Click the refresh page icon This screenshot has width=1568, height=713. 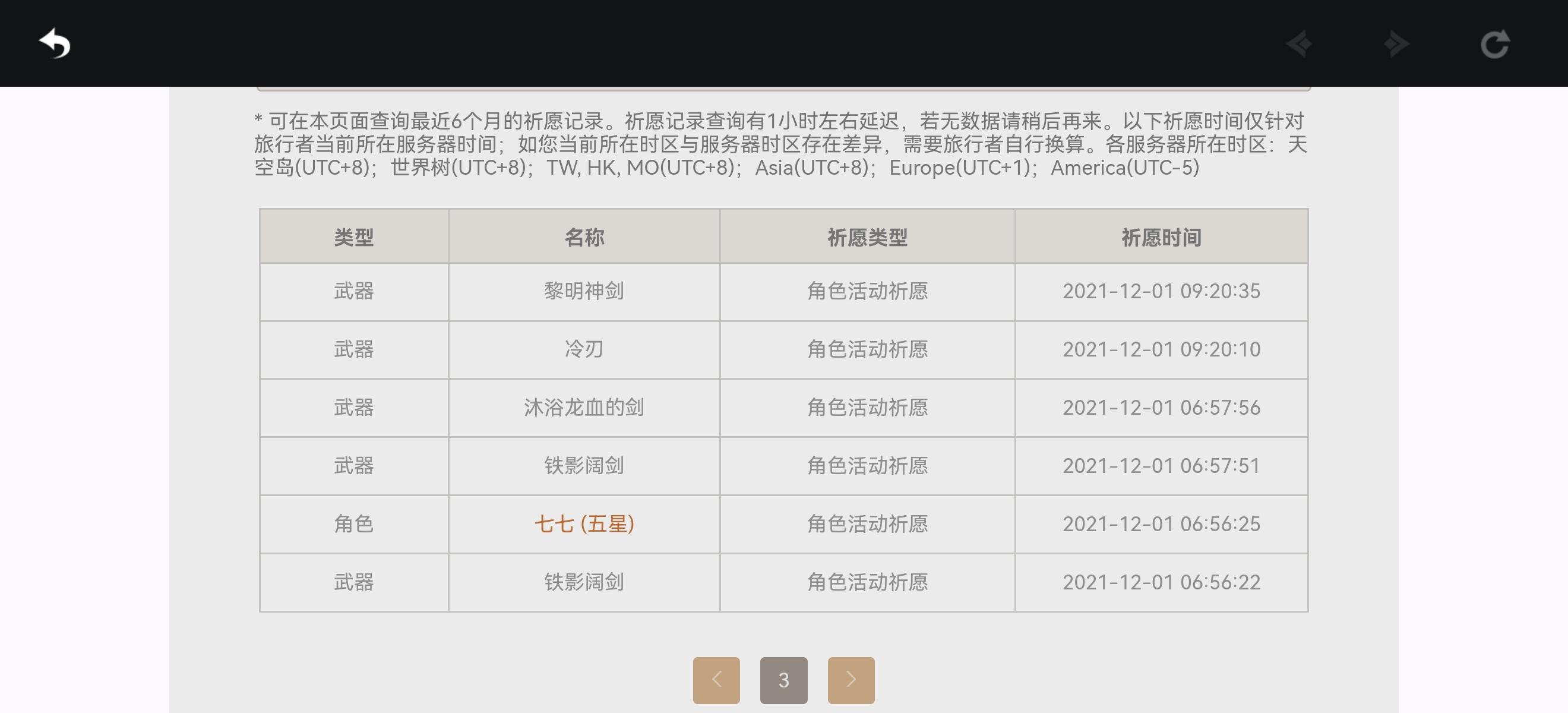click(x=1494, y=44)
